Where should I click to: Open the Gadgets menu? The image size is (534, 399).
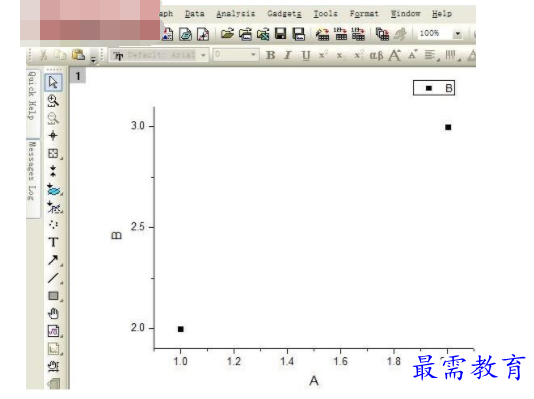click(x=284, y=14)
